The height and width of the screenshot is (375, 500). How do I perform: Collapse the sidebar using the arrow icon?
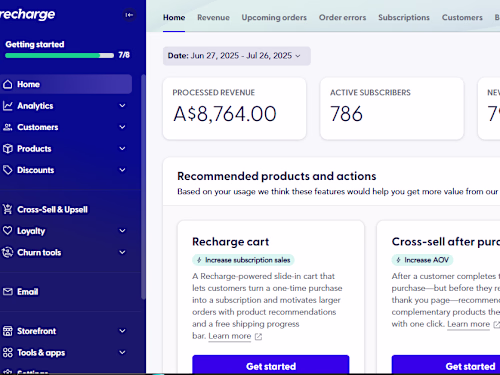pos(129,15)
